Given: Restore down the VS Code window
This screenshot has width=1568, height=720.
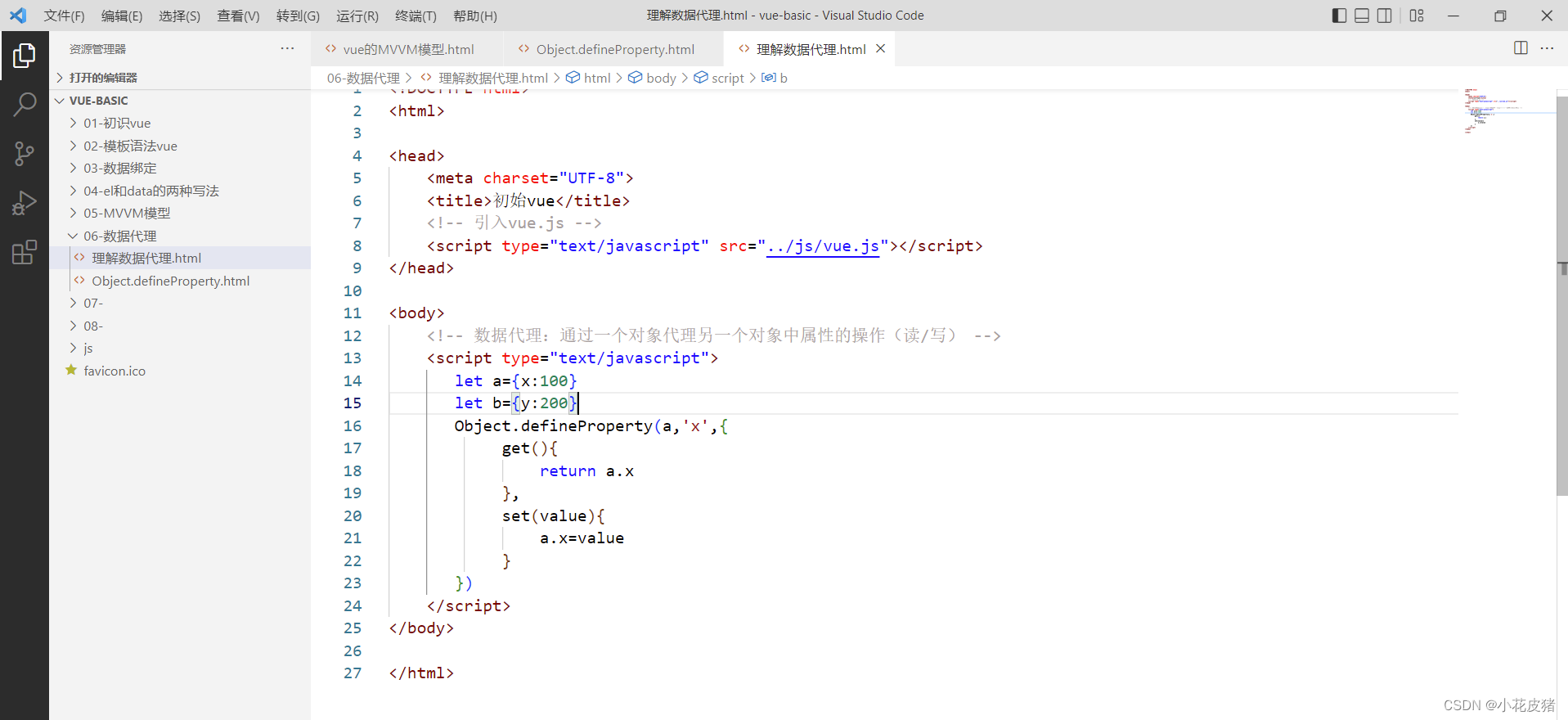Looking at the screenshot, I should tap(1500, 16).
